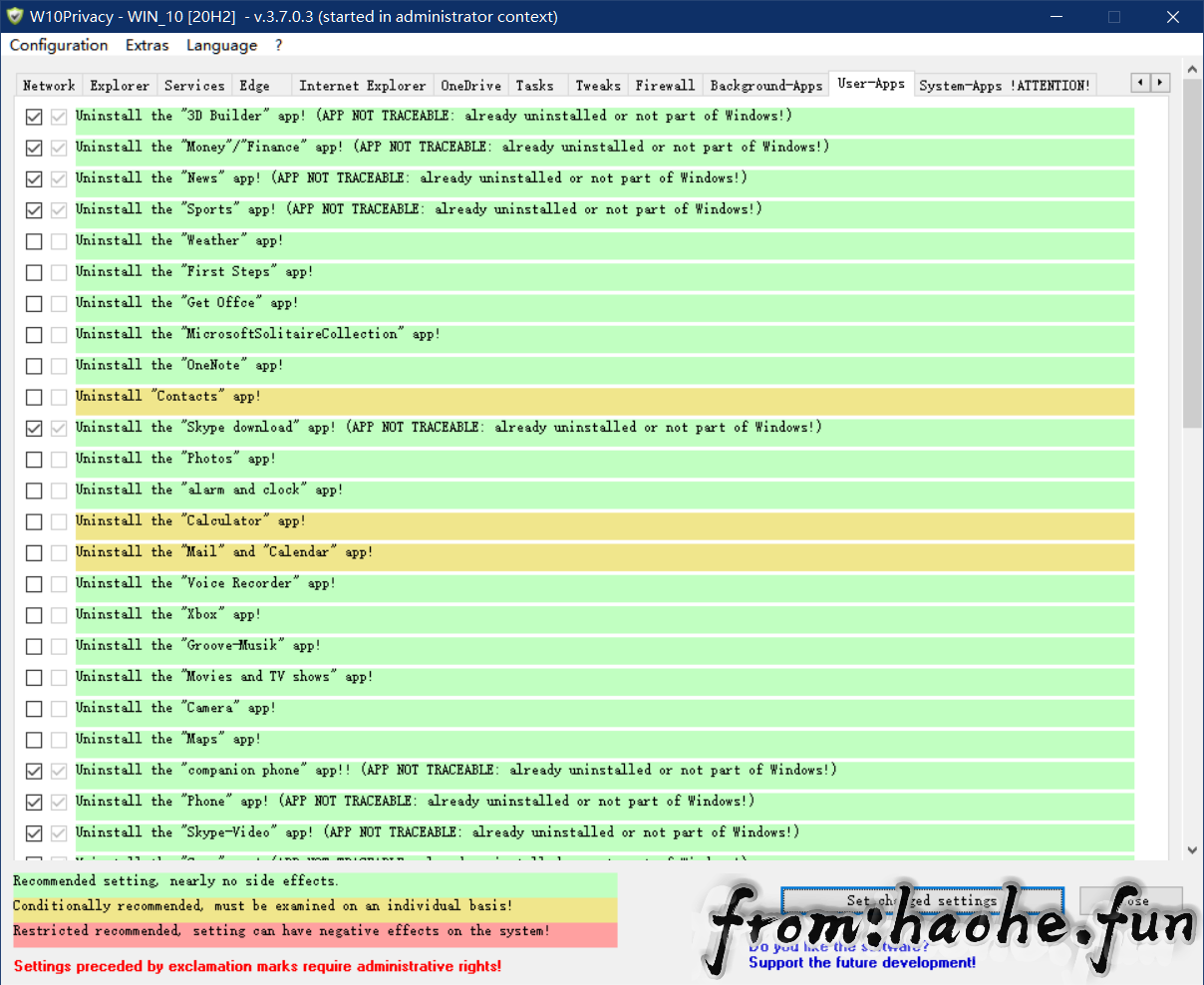Open the Support the future development link
This screenshot has width=1204, height=985.
(x=862, y=962)
